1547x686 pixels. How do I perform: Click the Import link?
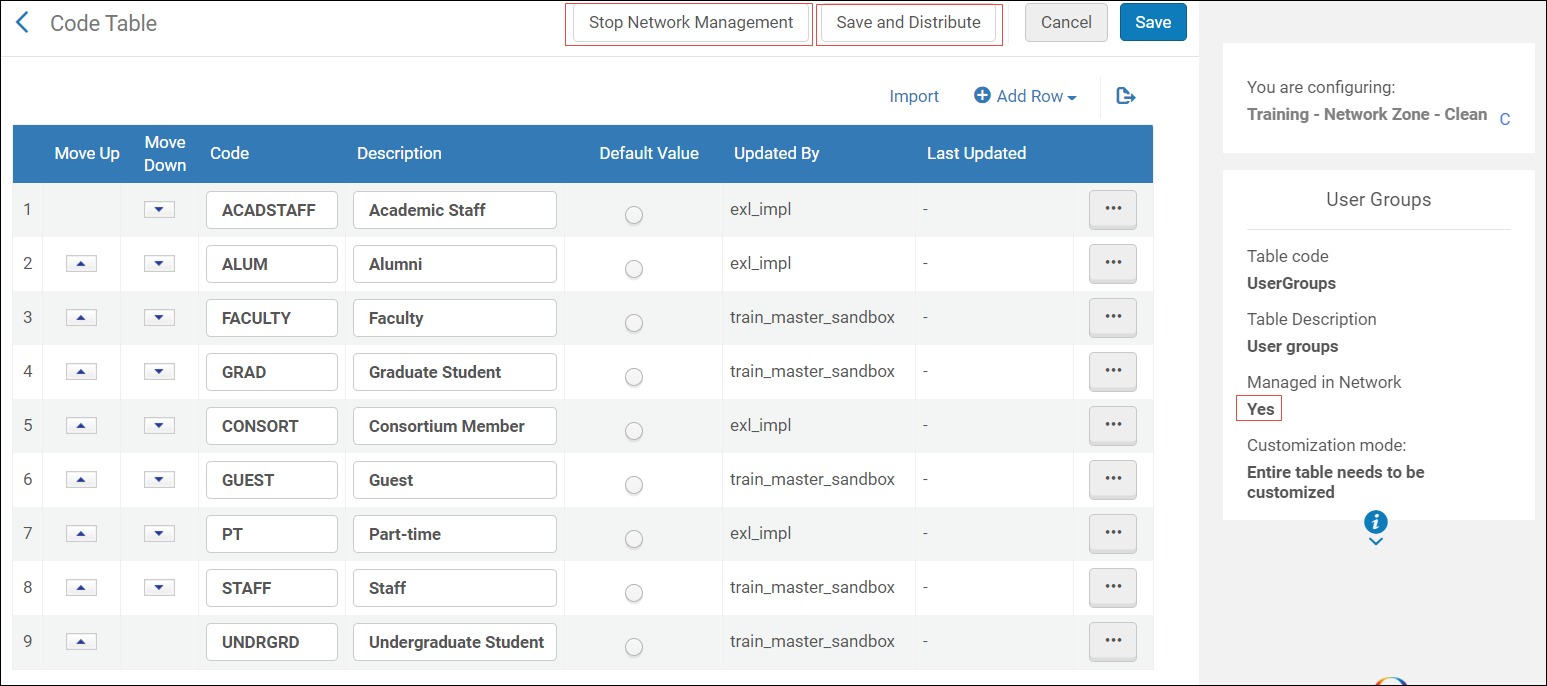tap(914, 96)
